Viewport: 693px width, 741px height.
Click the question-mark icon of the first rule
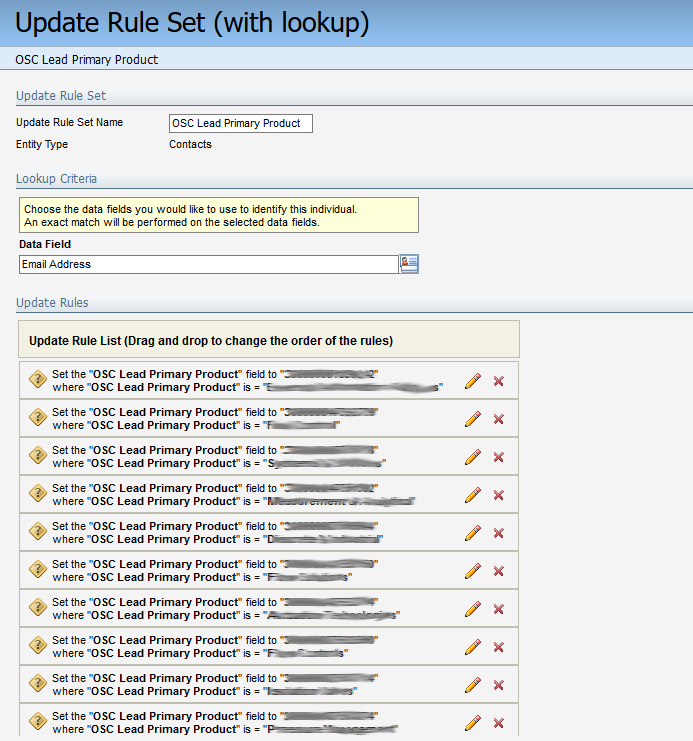pos(38,379)
